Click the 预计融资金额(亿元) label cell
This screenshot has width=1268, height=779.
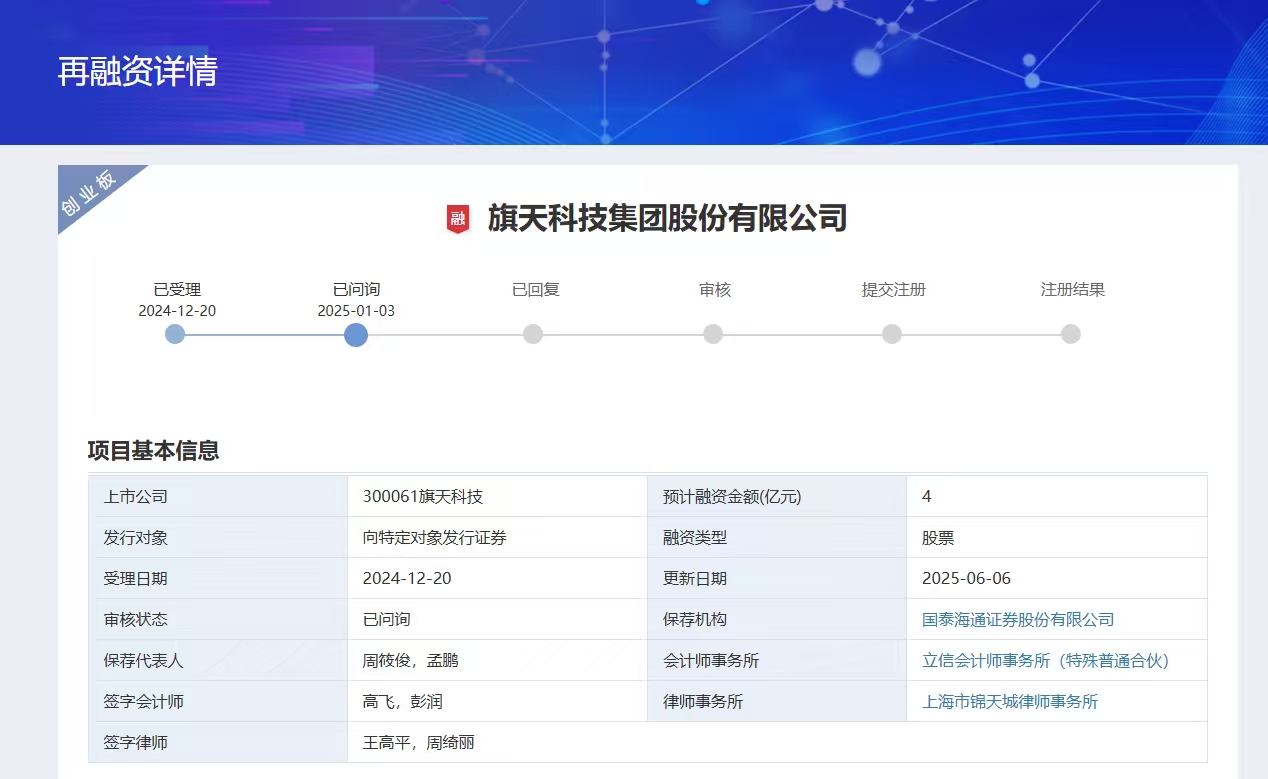pos(777,496)
